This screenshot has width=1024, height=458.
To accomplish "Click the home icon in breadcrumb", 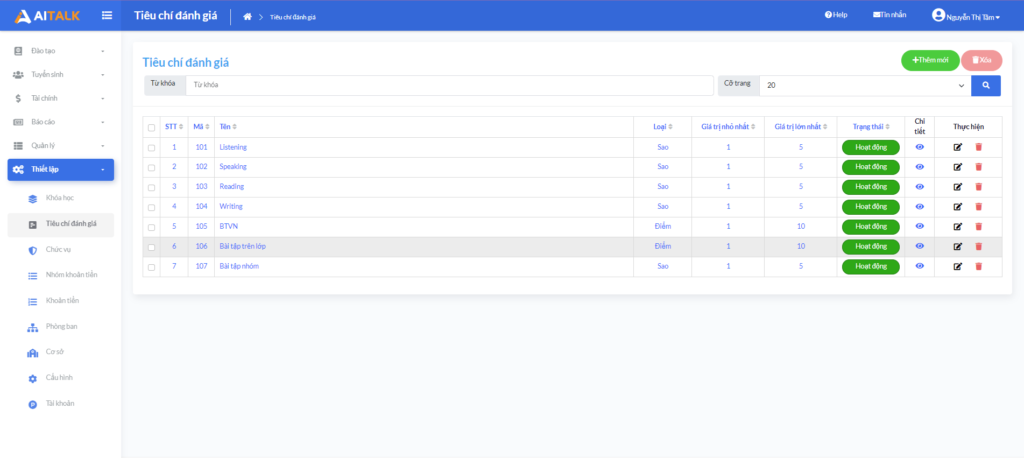I will point(247,17).
